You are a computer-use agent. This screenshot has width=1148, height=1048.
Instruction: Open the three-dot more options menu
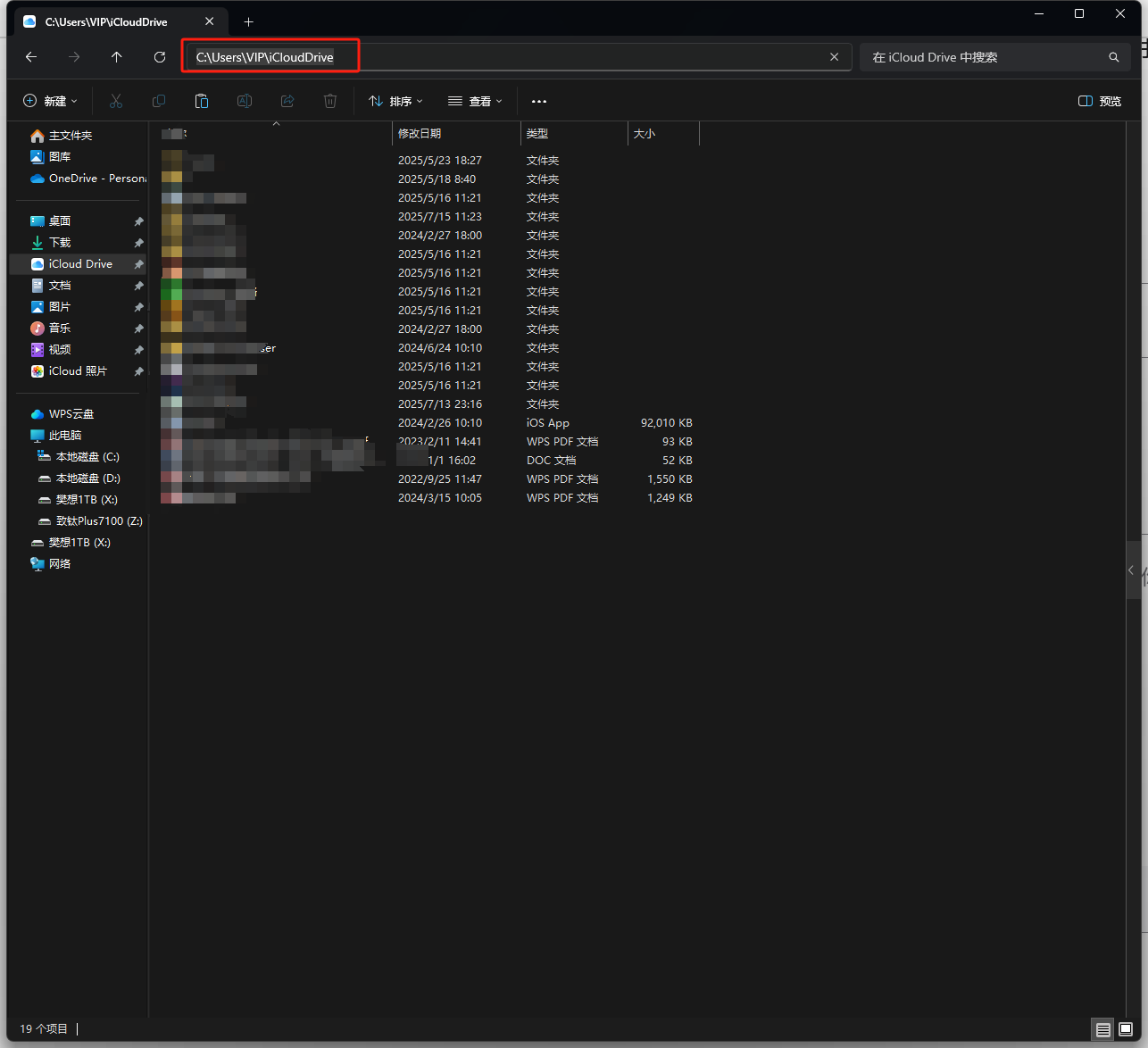click(x=539, y=101)
